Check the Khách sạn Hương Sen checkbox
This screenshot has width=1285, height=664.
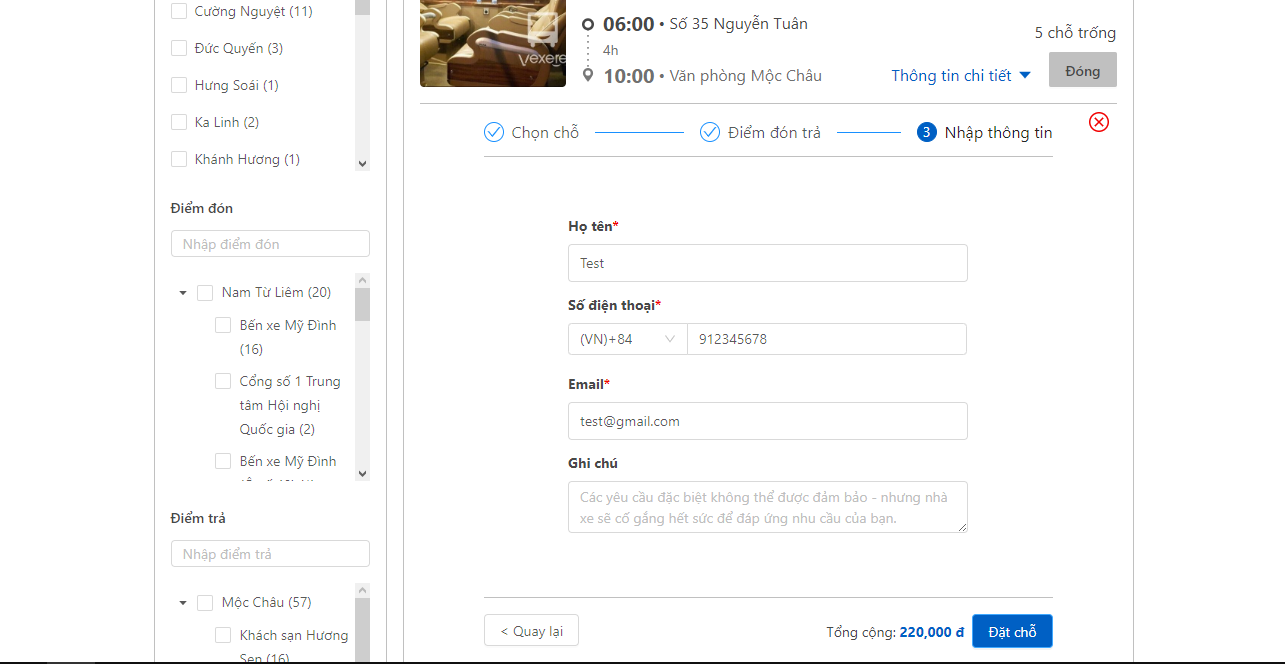point(223,635)
